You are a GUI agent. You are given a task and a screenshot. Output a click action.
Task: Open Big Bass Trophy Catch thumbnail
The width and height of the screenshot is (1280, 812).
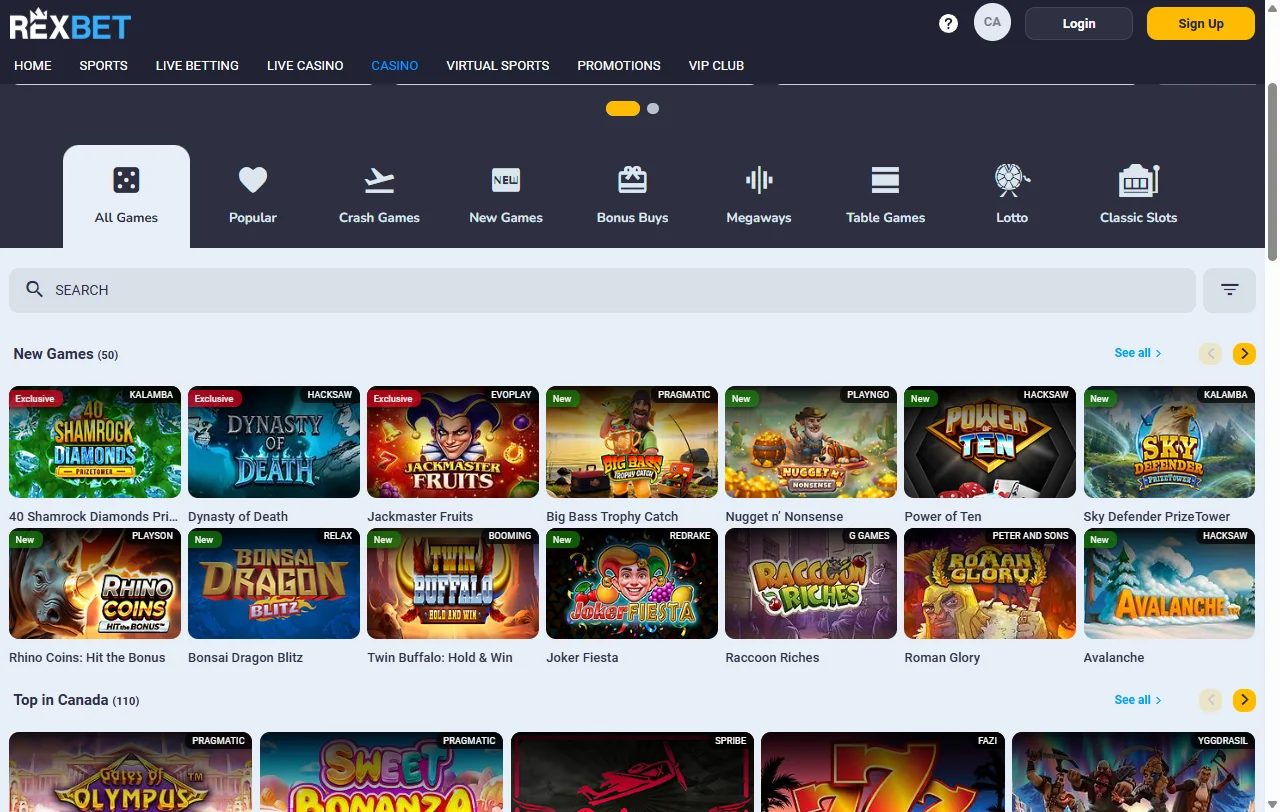632,442
